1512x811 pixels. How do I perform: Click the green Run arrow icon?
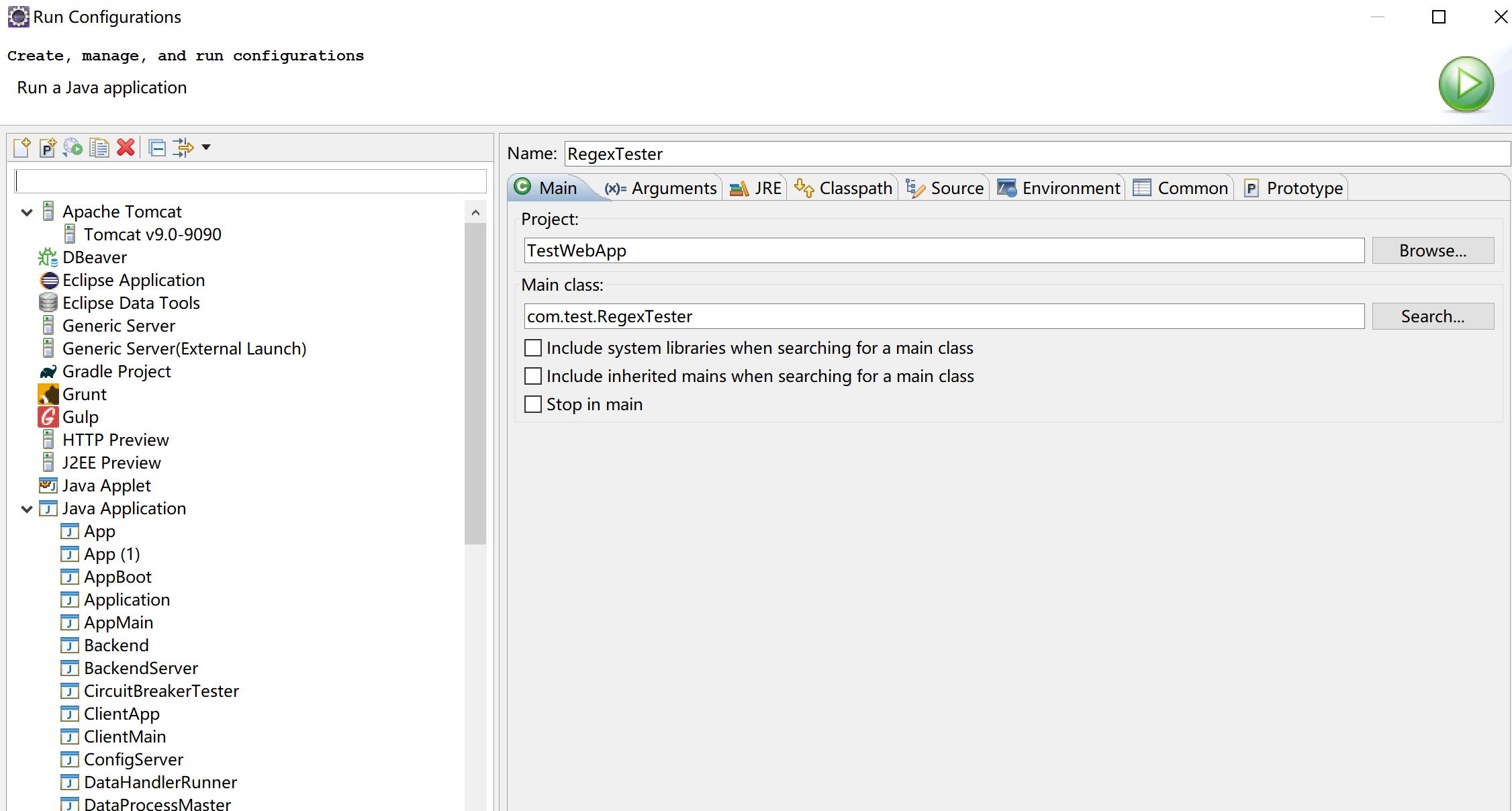(x=1466, y=85)
